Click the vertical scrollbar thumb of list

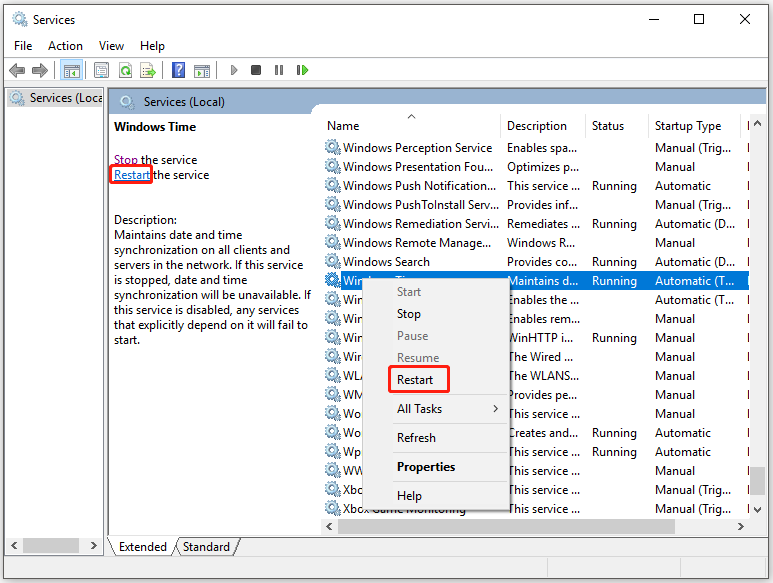click(758, 480)
